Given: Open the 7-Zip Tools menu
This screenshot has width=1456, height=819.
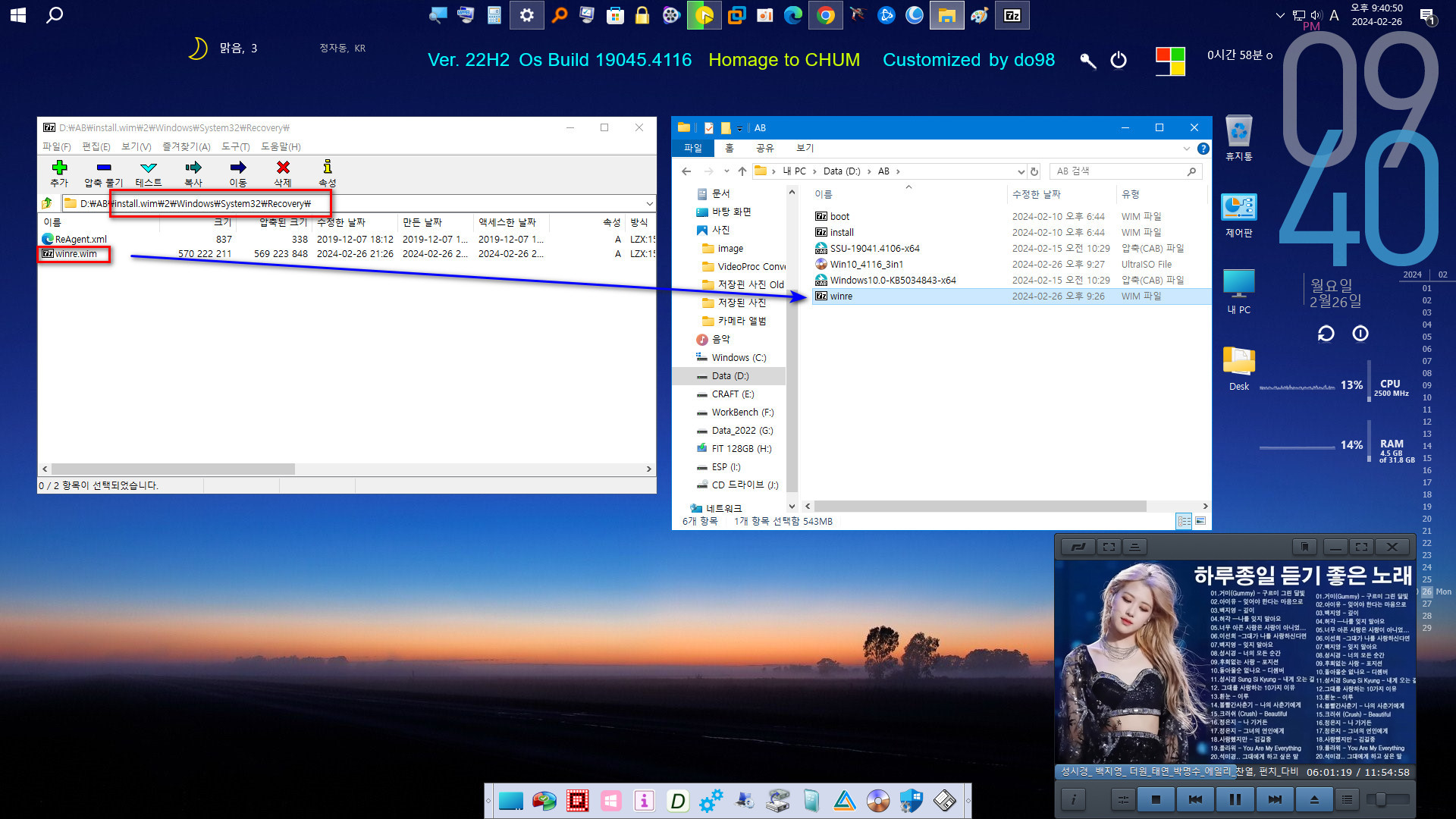Looking at the screenshot, I should pyautogui.click(x=236, y=146).
